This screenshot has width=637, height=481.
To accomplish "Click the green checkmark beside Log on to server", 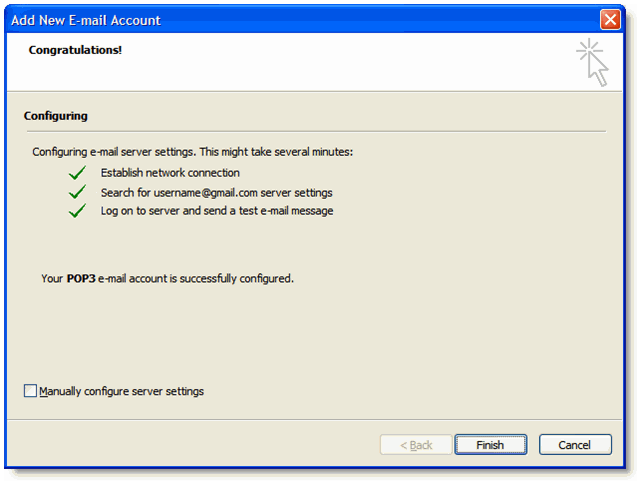I will click(77, 210).
